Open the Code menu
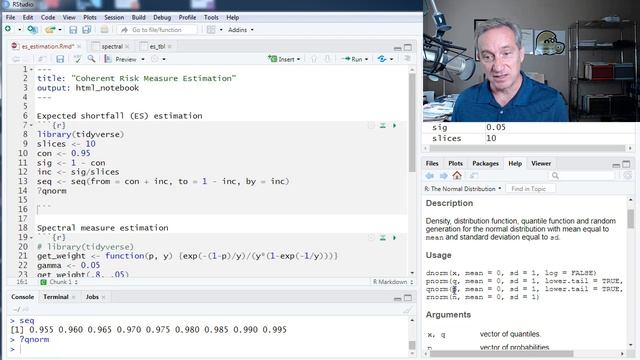Viewport: 640px width, 360px height. point(48,18)
